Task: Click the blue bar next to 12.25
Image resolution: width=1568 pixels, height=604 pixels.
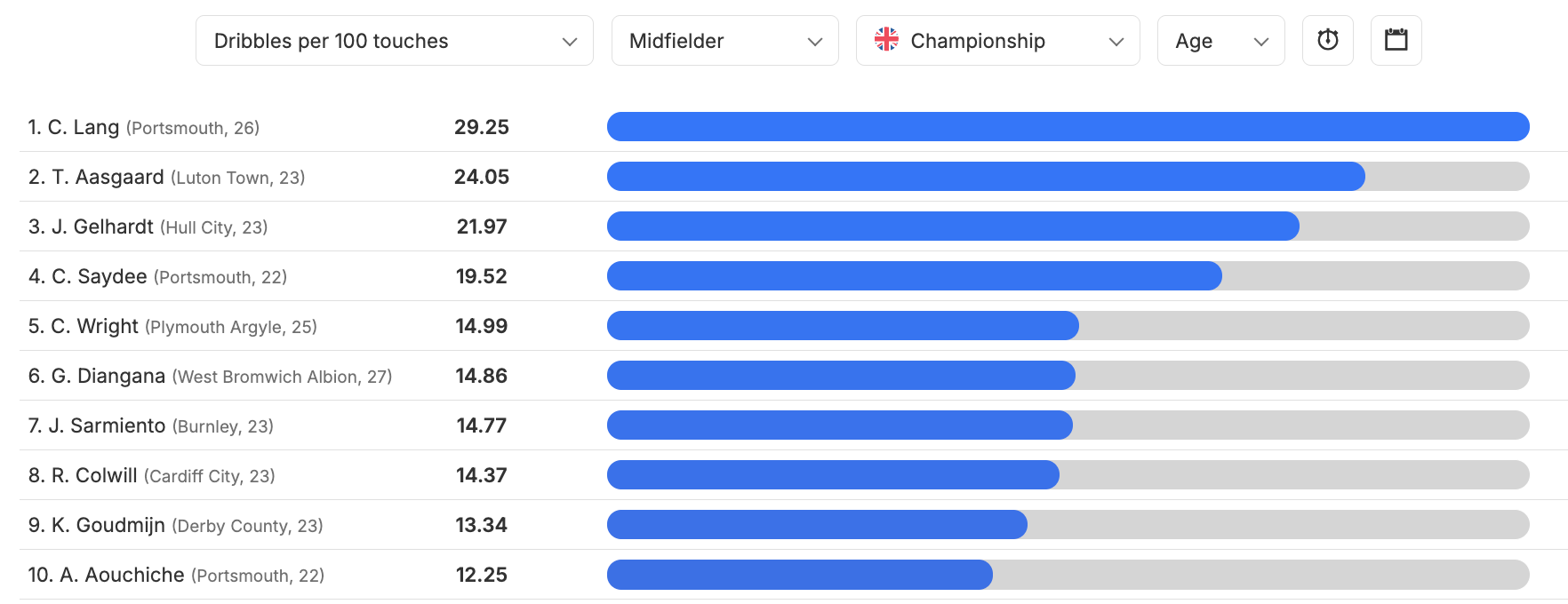Action: click(x=799, y=575)
